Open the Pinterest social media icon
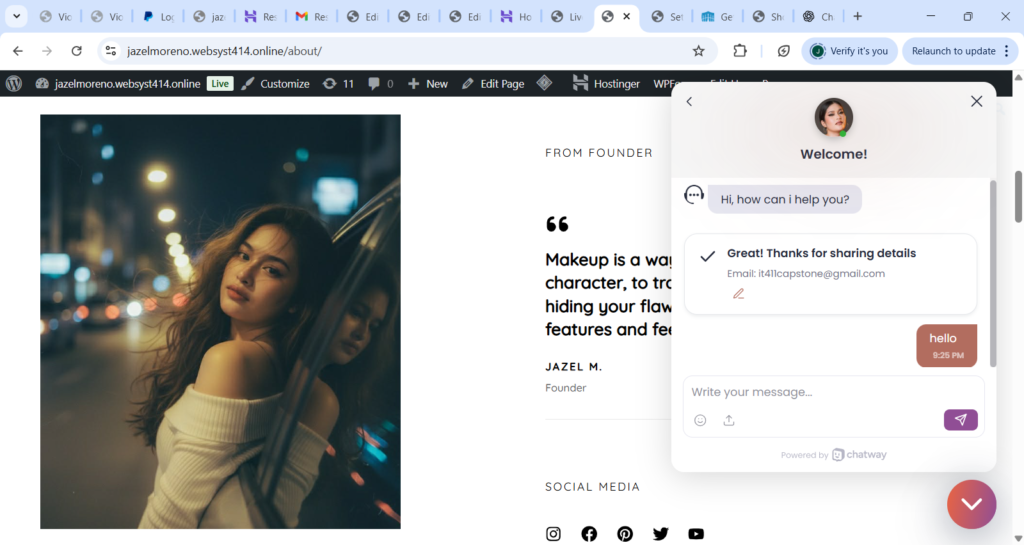The height and width of the screenshot is (545, 1024). point(625,534)
